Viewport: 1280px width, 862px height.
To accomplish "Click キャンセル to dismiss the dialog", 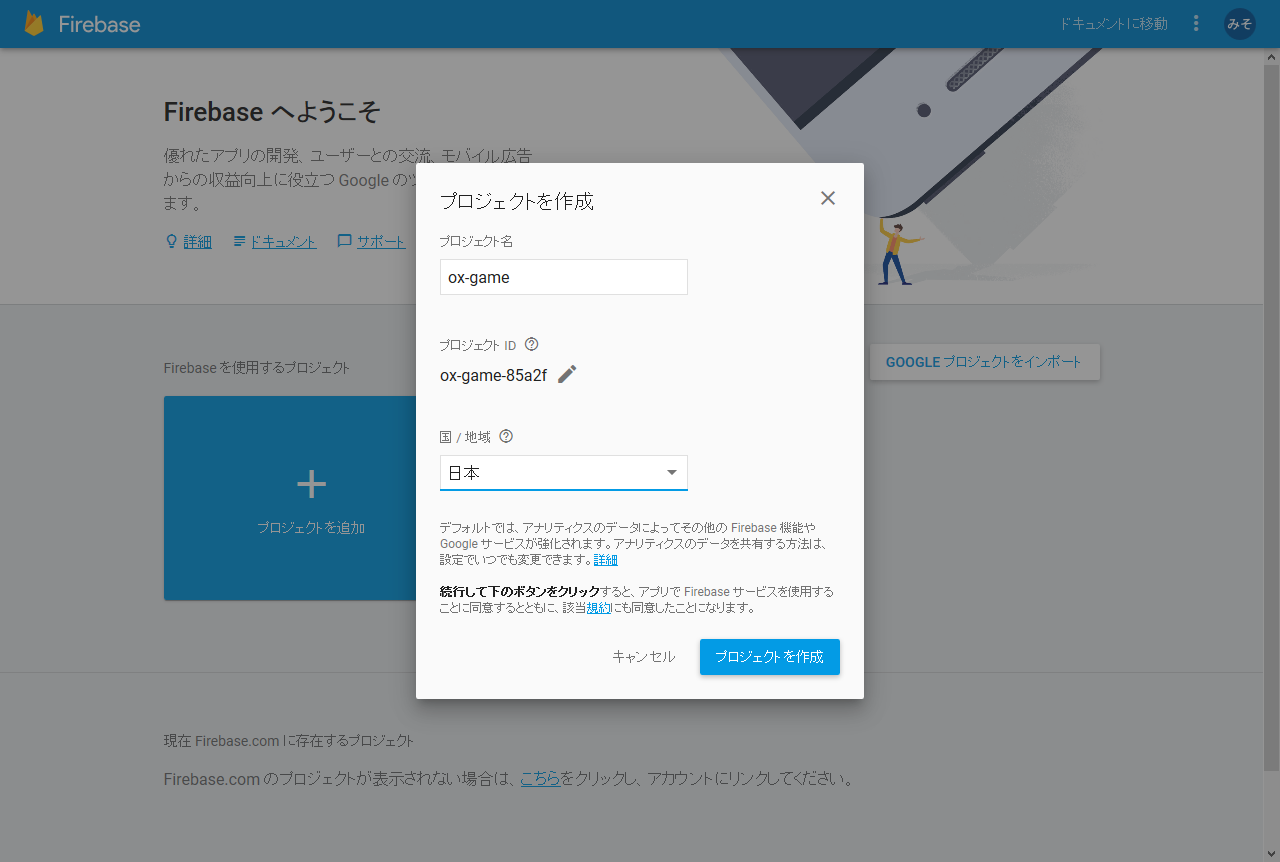I will coord(643,657).
